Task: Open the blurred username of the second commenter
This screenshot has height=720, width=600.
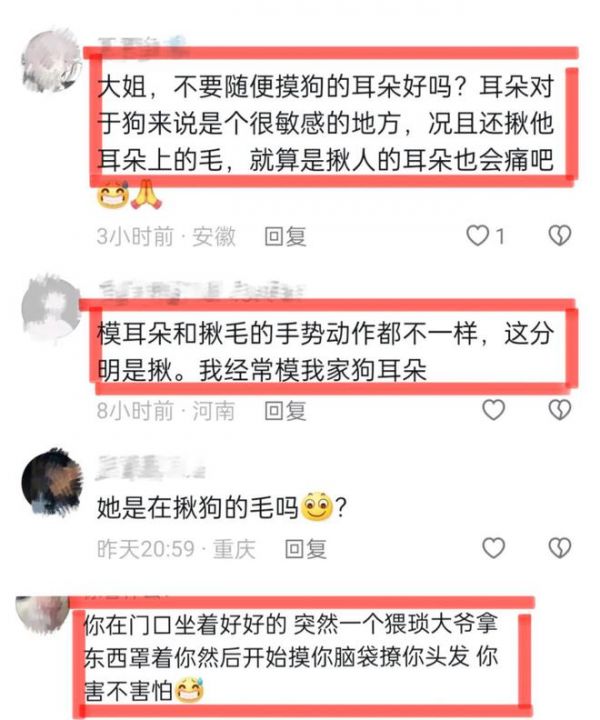Action: click(201, 290)
